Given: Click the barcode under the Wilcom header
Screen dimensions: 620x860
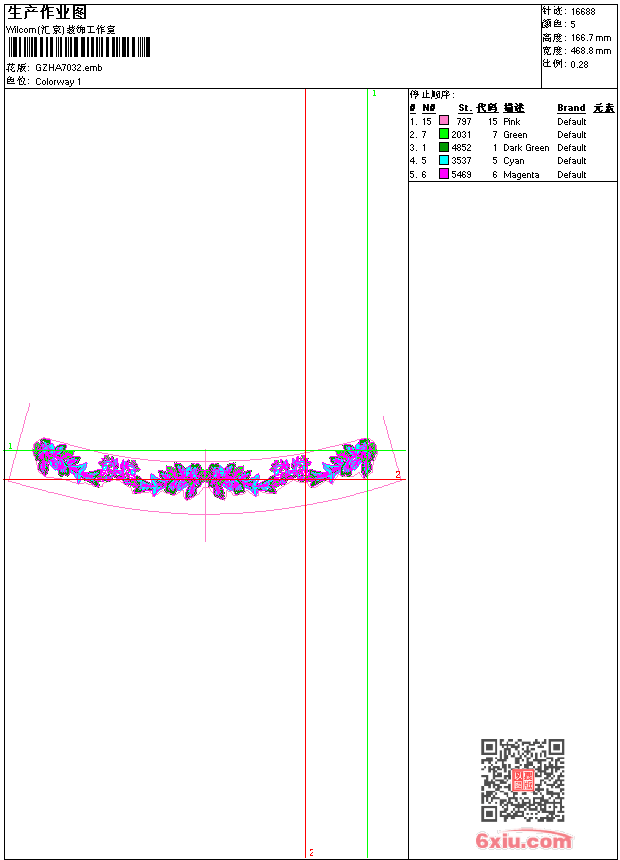Looking at the screenshot, I should (x=79, y=48).
